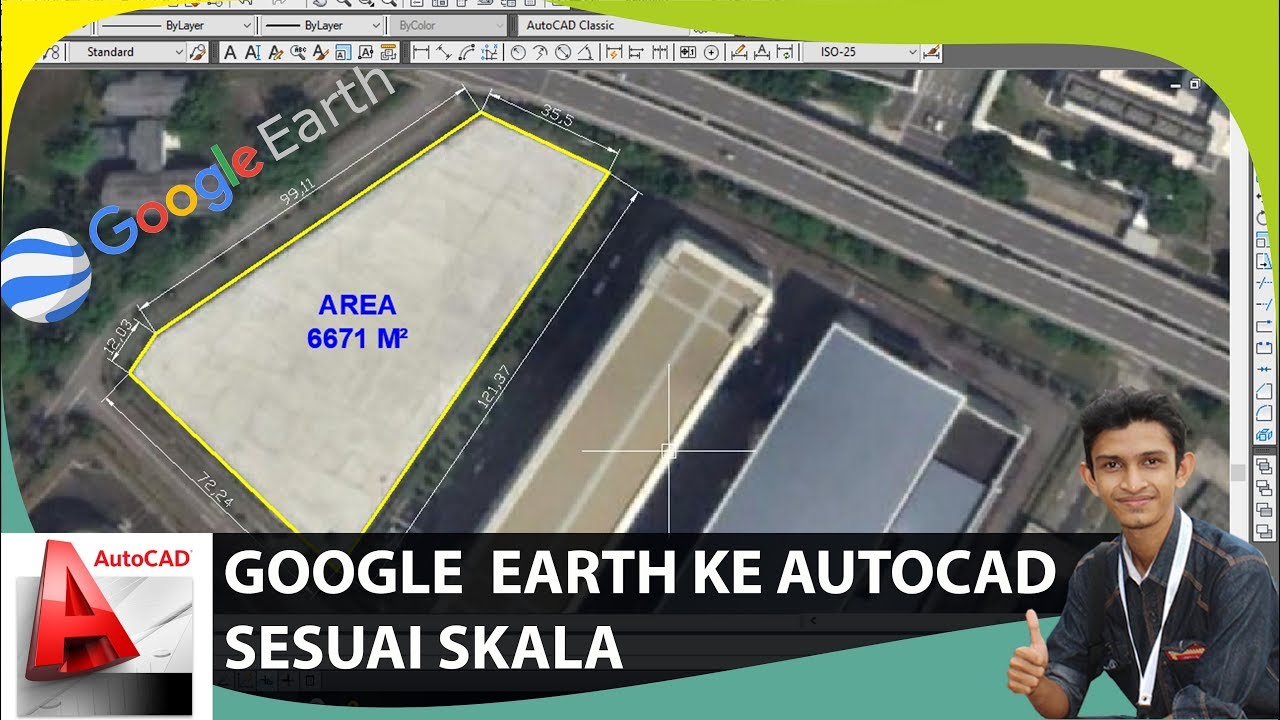Viewport: 1280px width, 720px height.
Task: Open the Standard text style dropdown
Action: click(x=128, y=52)
